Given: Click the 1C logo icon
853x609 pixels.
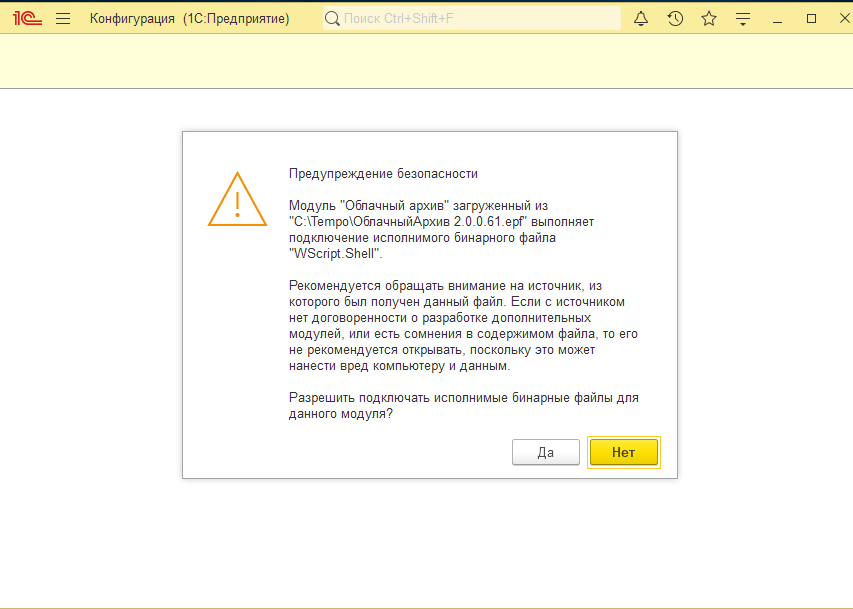Looking at the screenshot, I should coord(27,19).
